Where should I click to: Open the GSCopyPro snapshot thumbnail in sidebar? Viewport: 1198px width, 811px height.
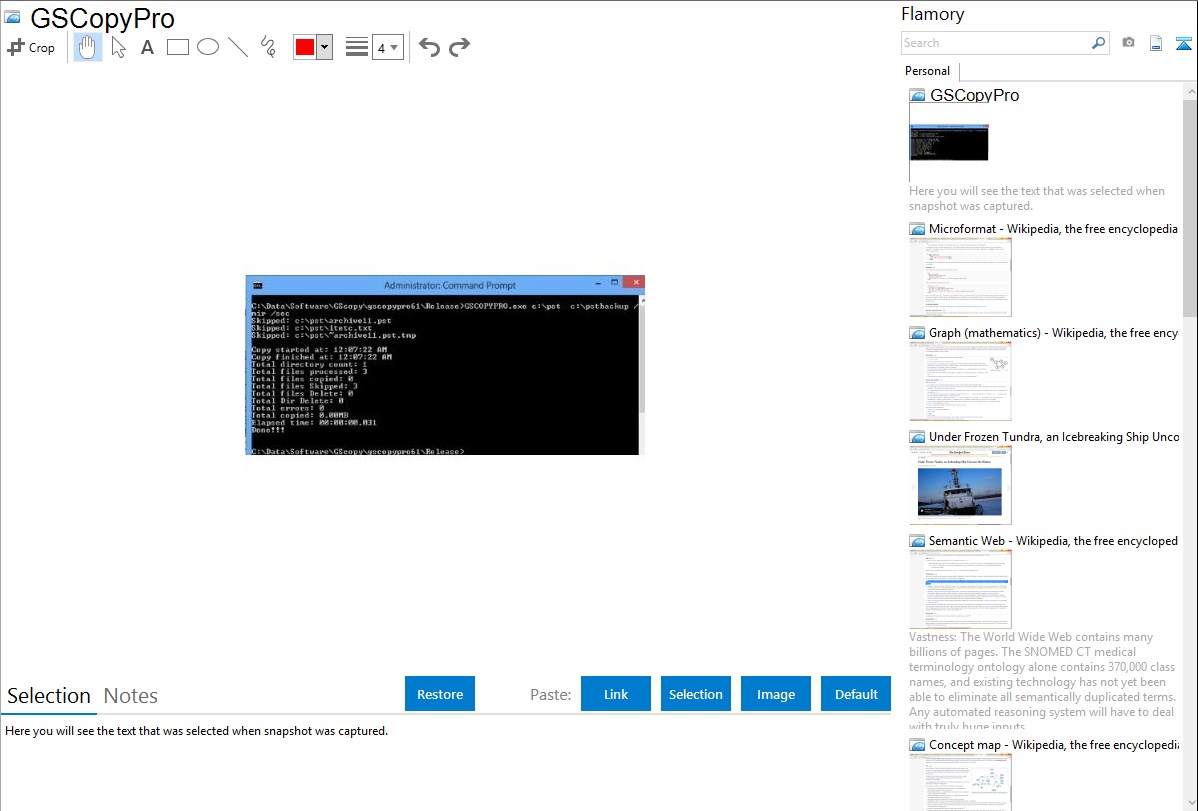click(949, 143)
